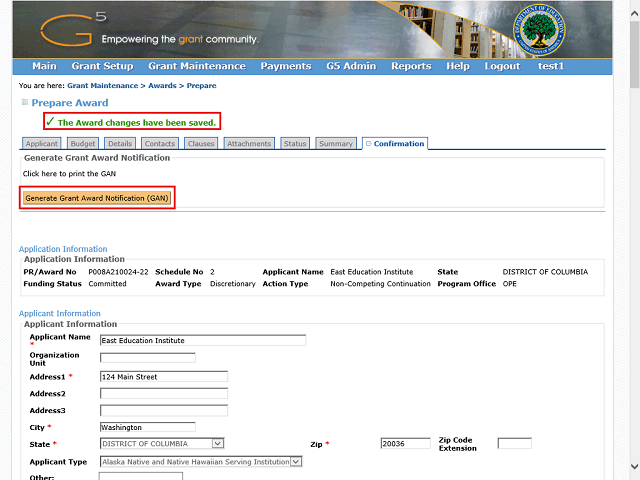
Task: Switch to the Attachments tab
Action: click(x=249, y=144)
